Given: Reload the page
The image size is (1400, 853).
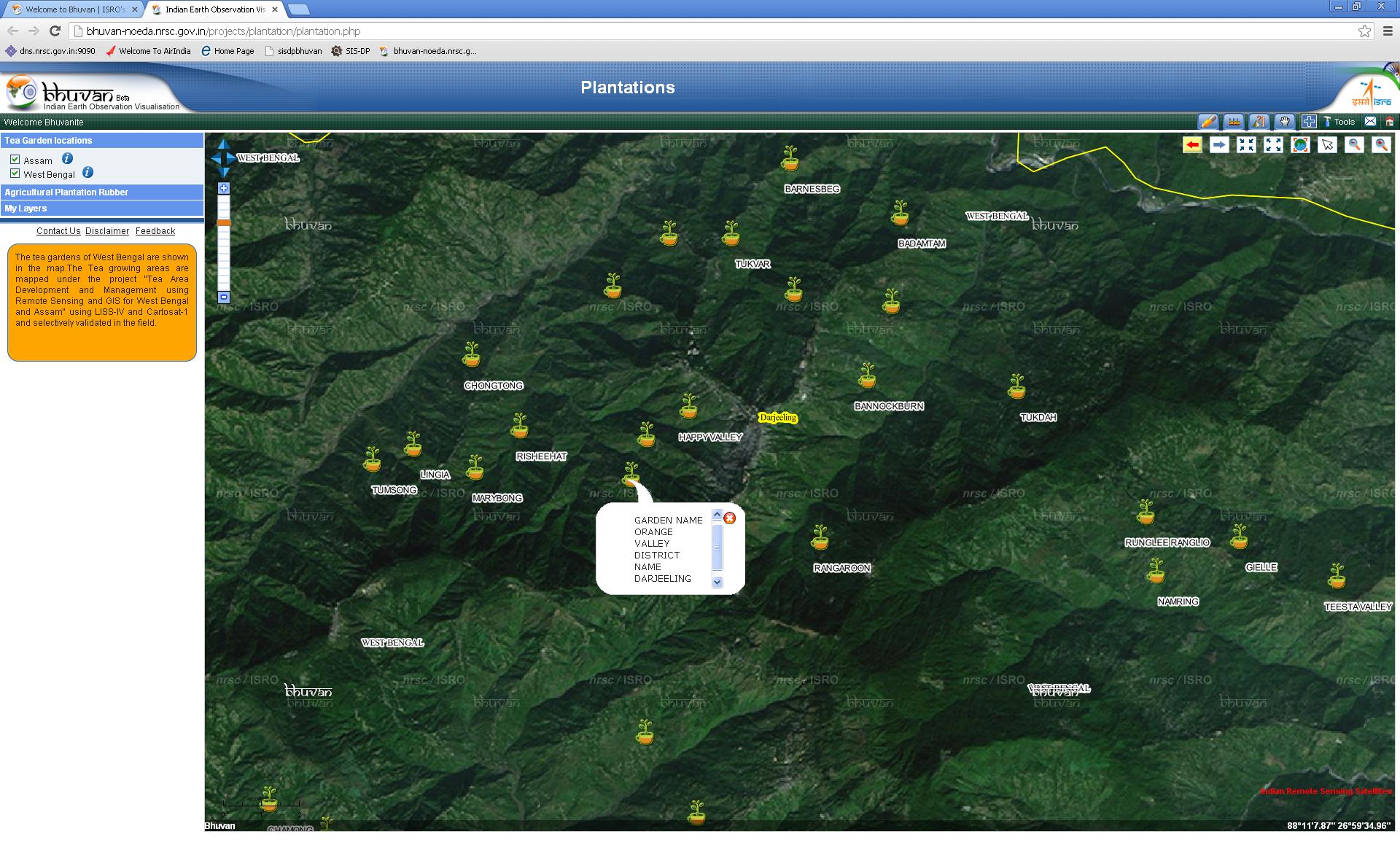Looking at the screenshot, I should (55, 31).
